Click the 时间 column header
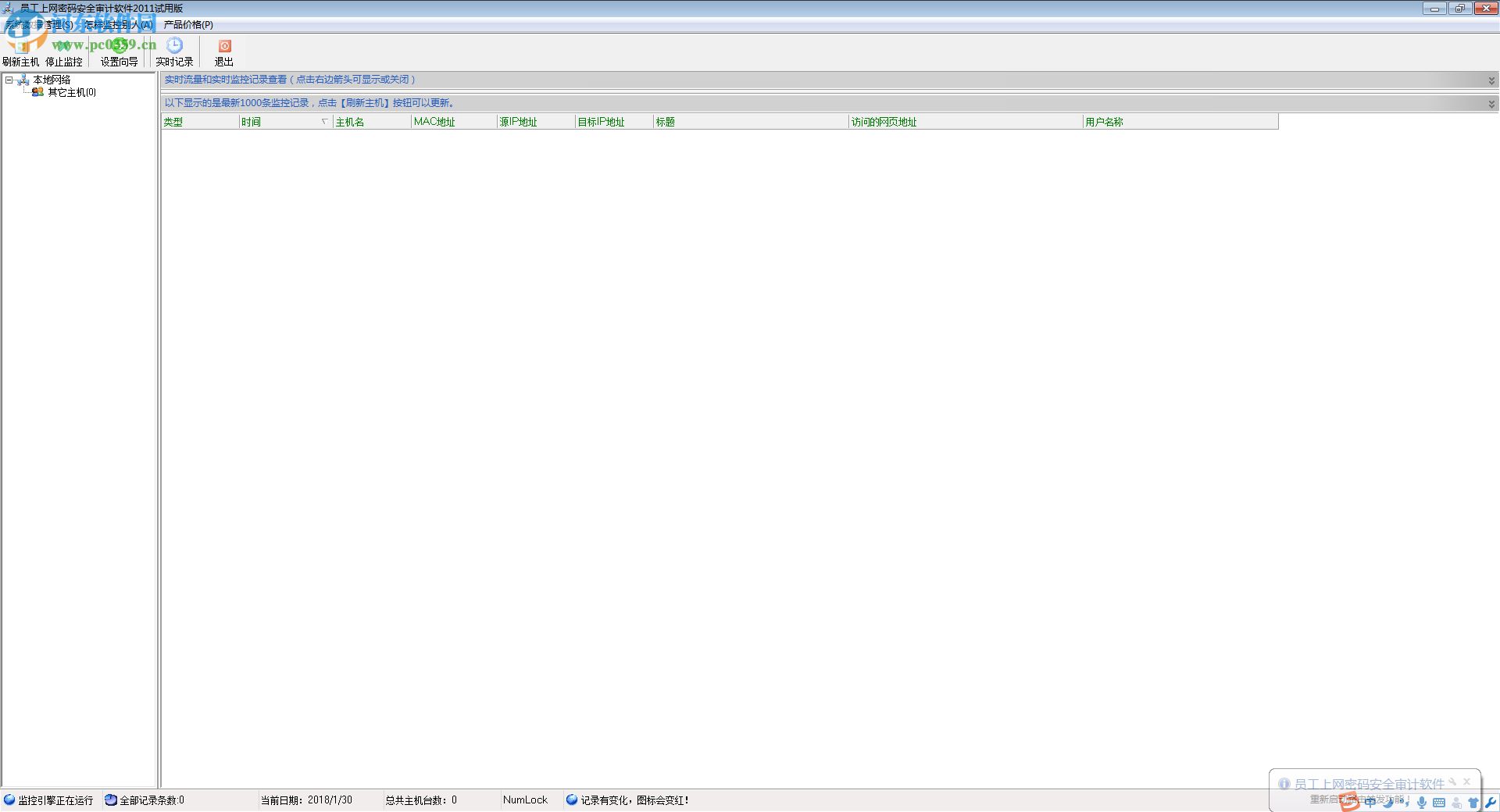Viewport: 1500px width, 812px height. coord(286,122)
